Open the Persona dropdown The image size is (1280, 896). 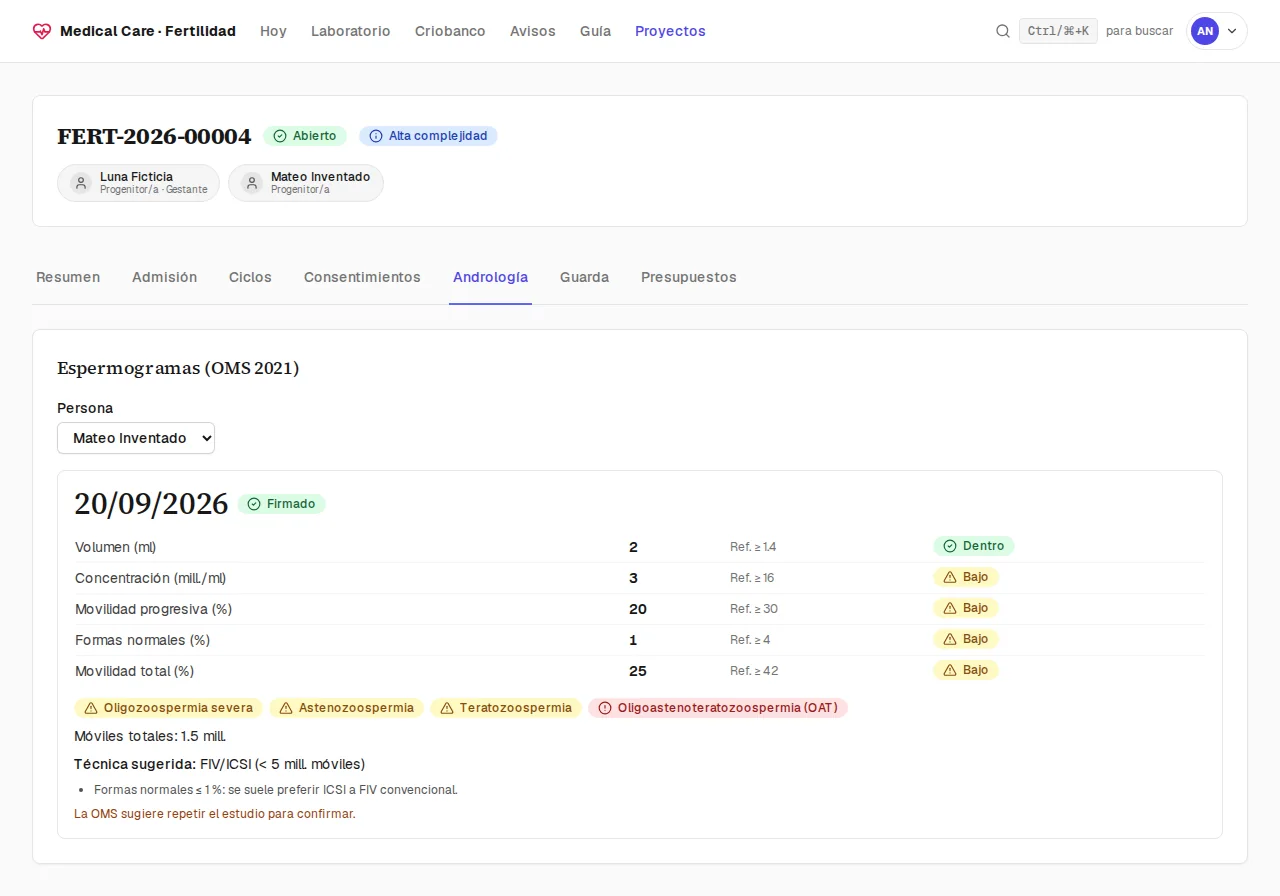point(136,438)
